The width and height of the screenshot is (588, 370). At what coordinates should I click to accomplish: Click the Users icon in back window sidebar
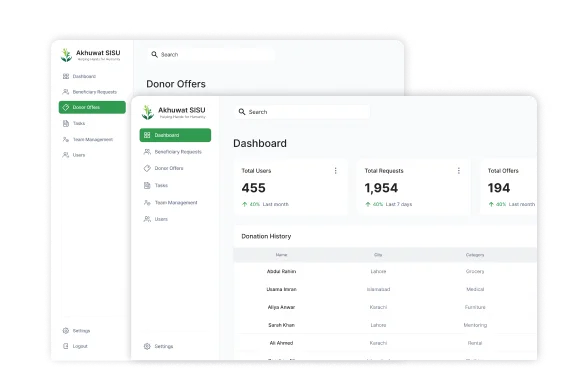[66, 154]
